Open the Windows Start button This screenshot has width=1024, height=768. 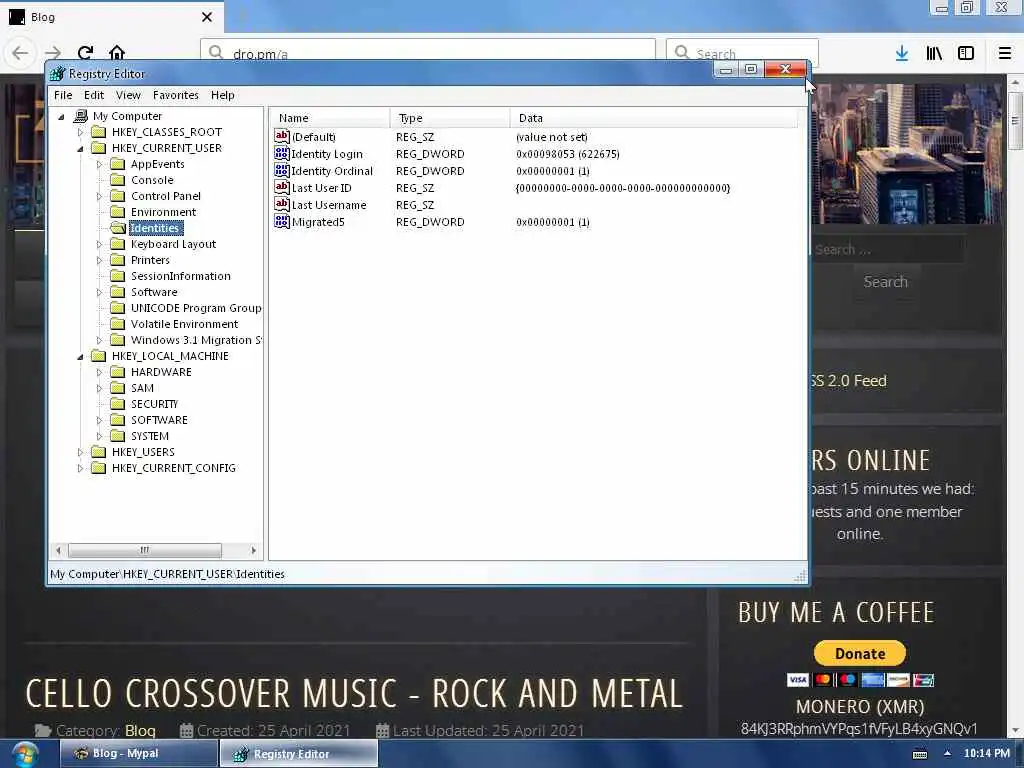click(x=24, y=754)
